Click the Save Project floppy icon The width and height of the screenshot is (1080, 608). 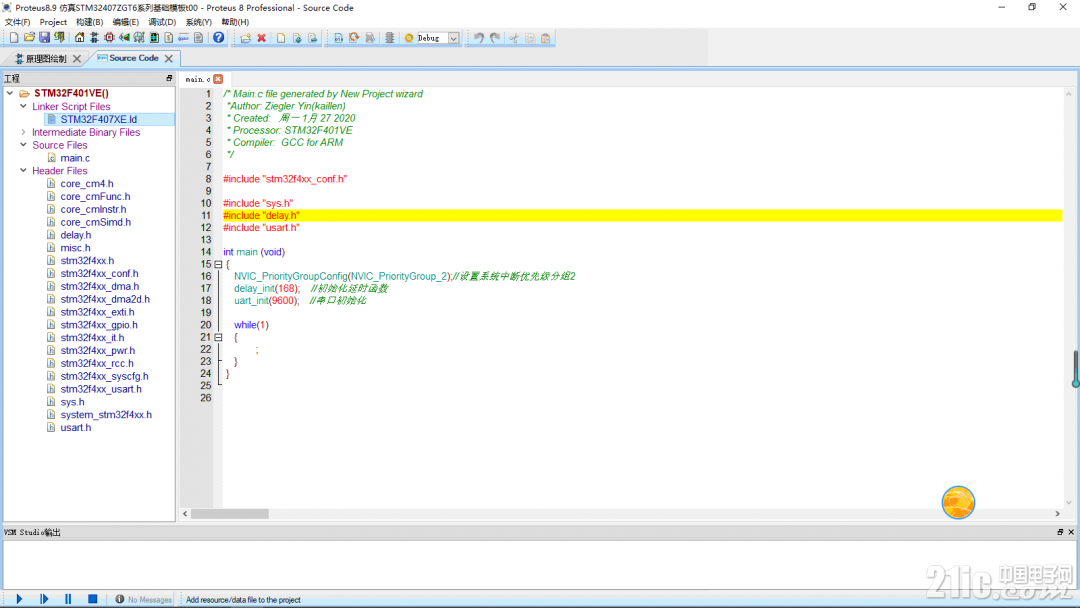(44, 38)
